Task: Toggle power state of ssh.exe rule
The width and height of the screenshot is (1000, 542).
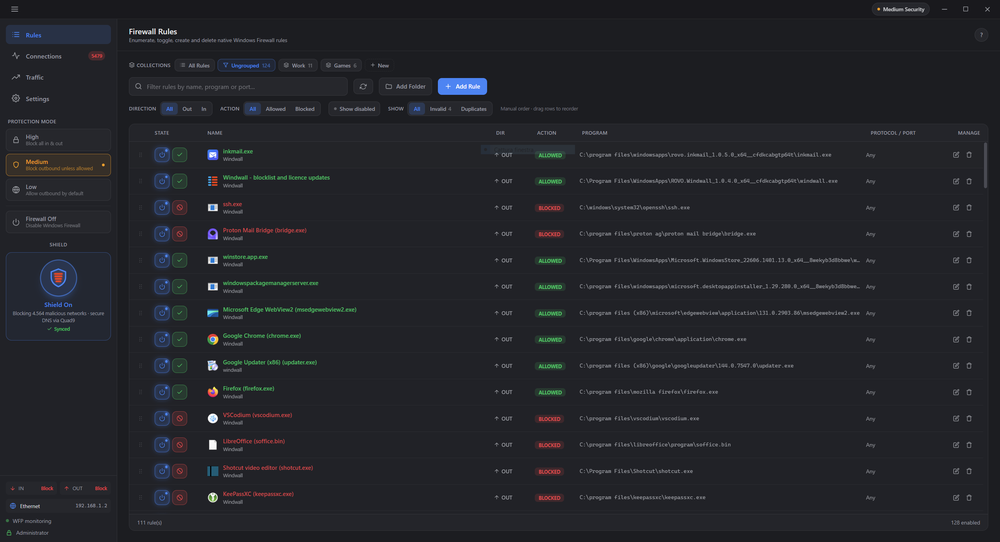Action: 162,208
